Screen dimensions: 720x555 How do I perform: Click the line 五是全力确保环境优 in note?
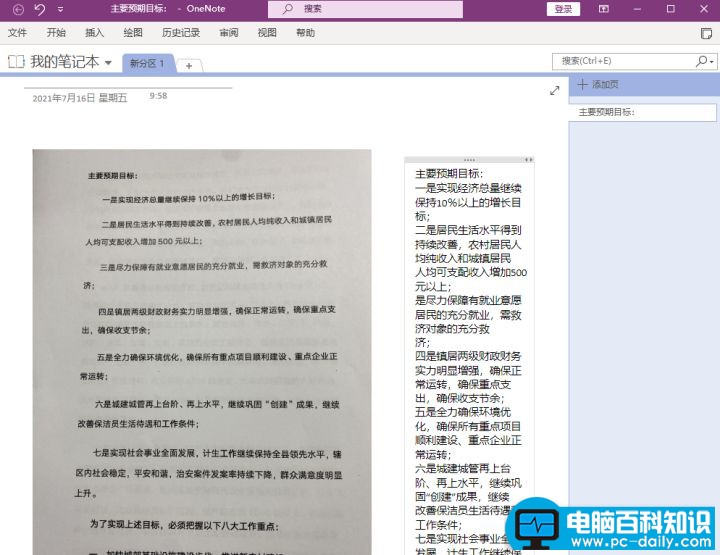pos(463,412)
